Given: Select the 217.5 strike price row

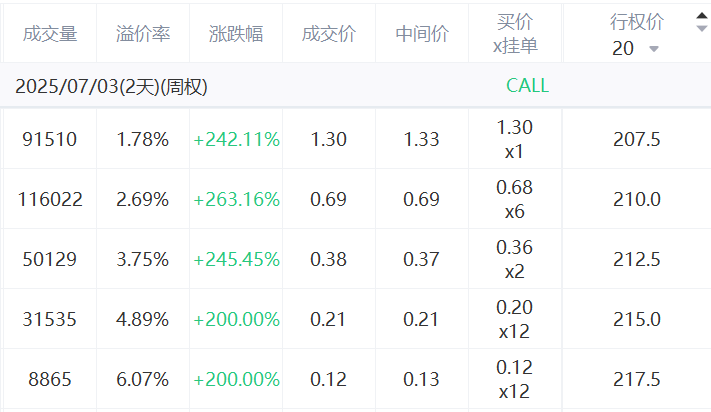Looking at the screenshot, I should point(356,379).
